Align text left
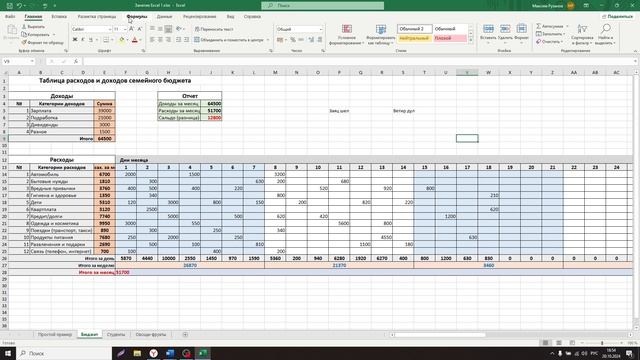Viewport: 640px width, 360px height. click(x=152, y=40)
